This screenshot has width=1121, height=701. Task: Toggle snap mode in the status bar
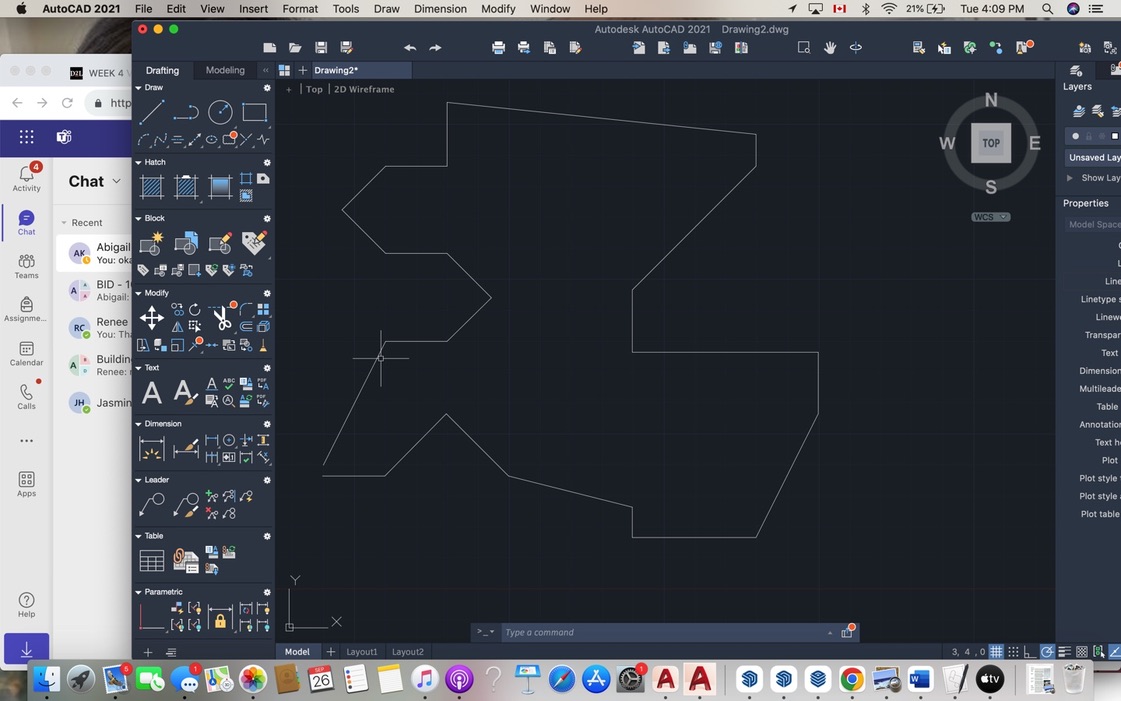1013,651
